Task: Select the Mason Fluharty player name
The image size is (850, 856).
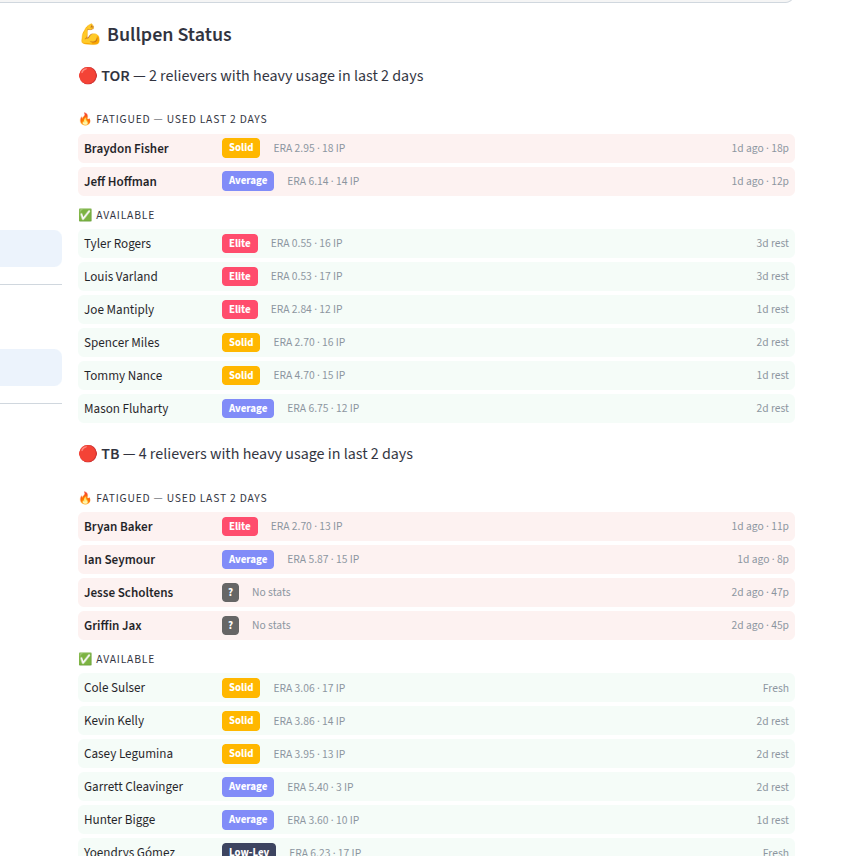Action: tap(126, 408)
